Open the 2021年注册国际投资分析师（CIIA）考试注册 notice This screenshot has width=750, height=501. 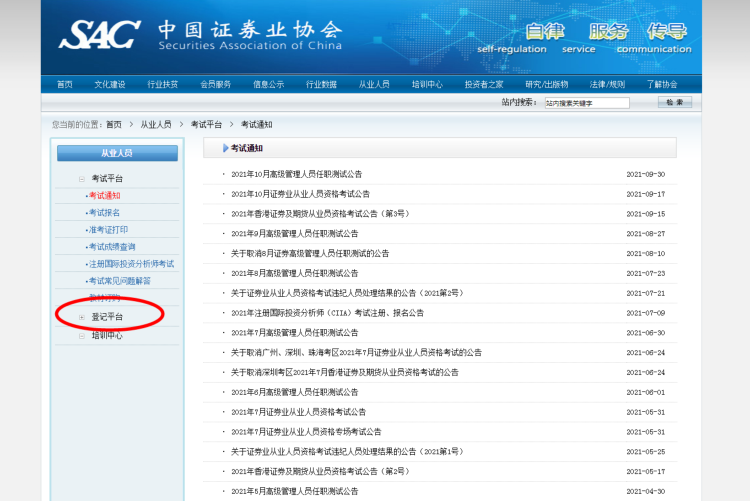327,313
